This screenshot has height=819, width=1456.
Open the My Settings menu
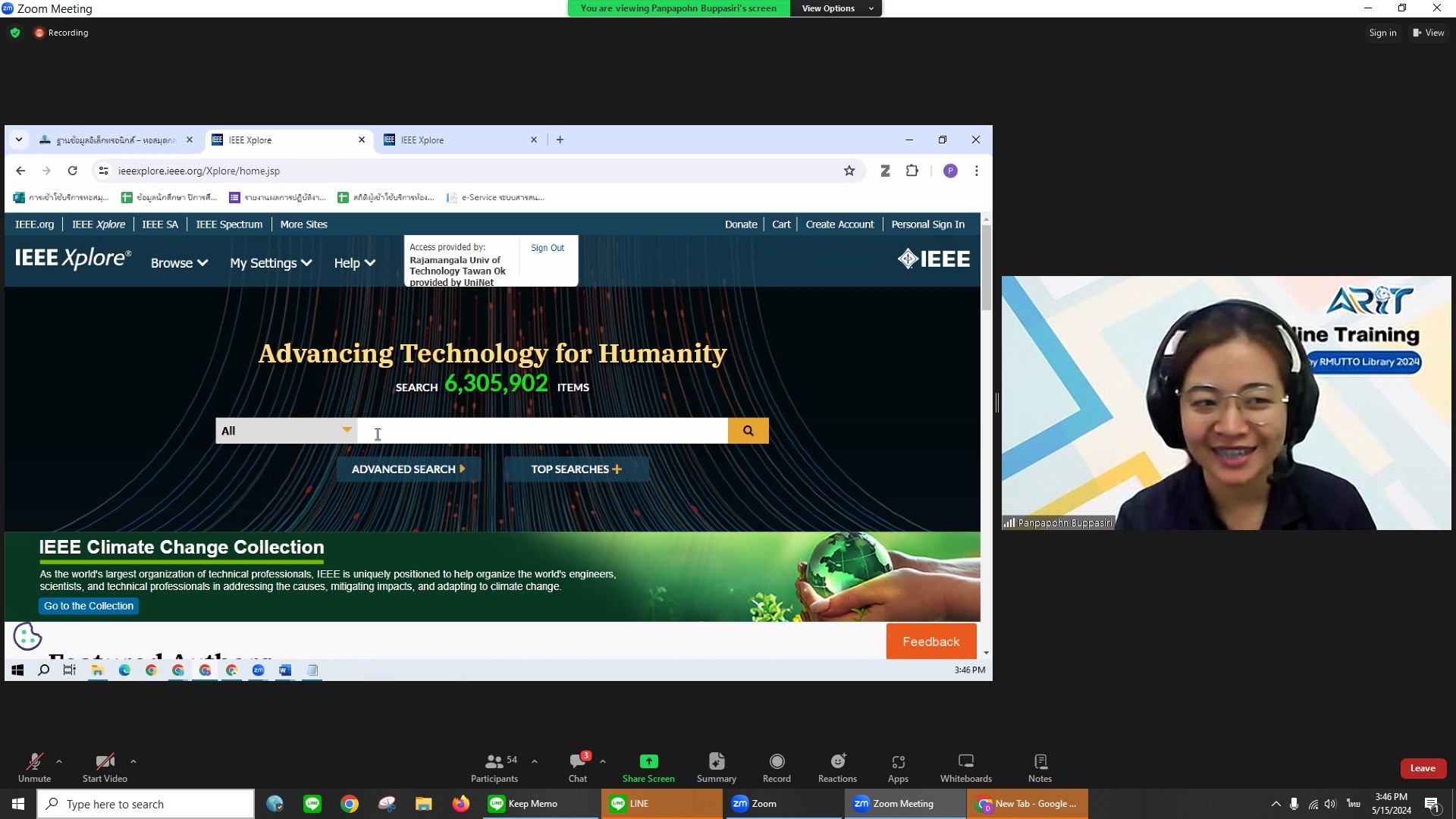click(271, 263)
